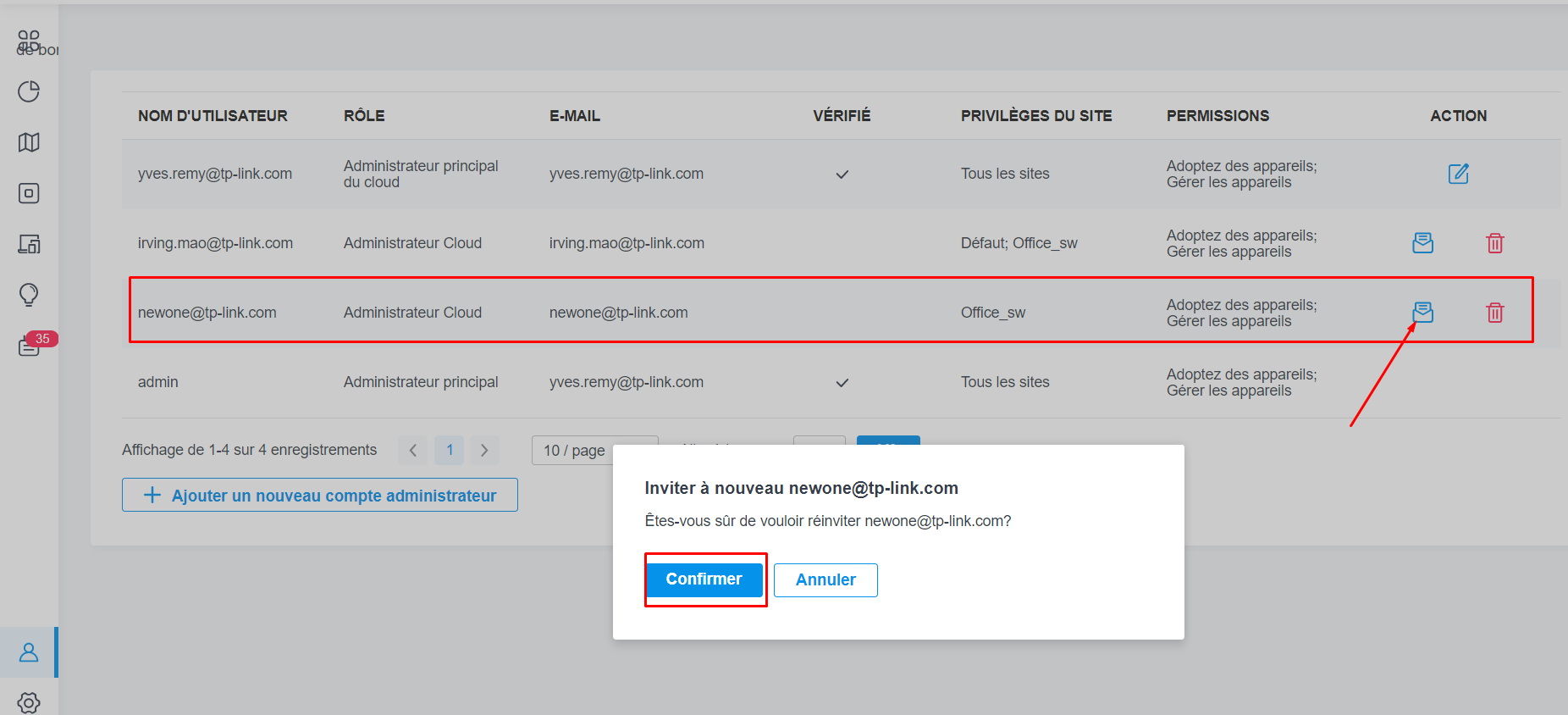
Task: Click the VÉRIFIÉ column header
Action: 842,116
